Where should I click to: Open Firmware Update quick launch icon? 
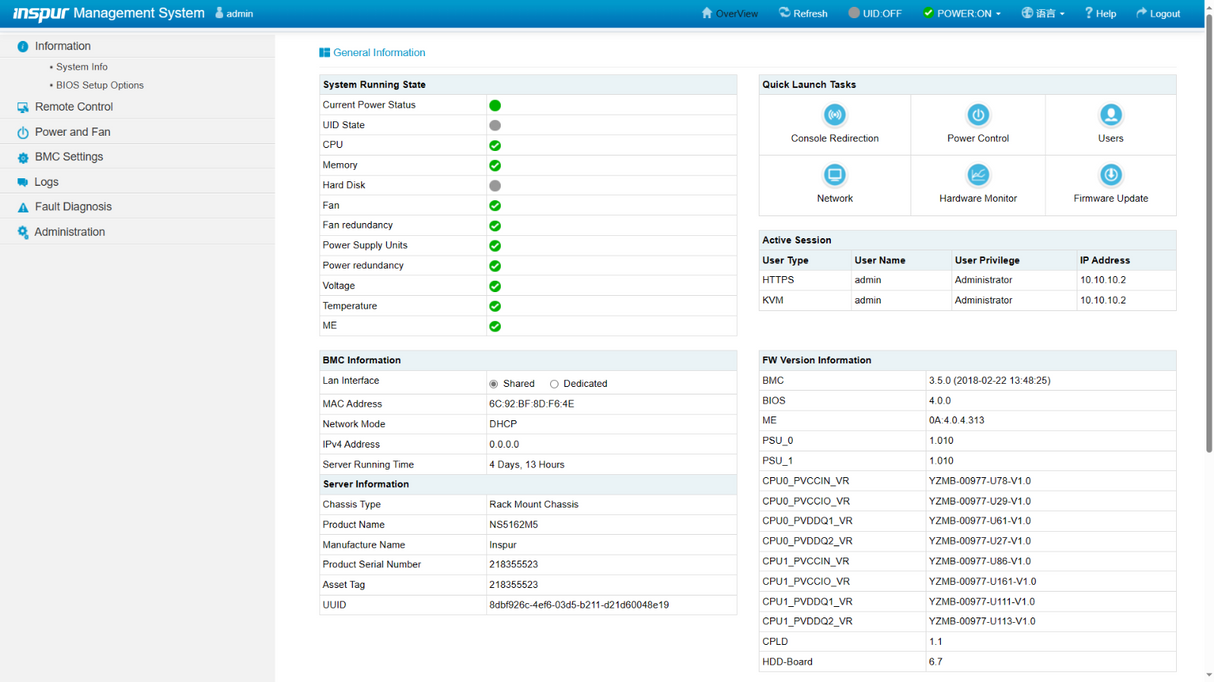pos(1110,175)
